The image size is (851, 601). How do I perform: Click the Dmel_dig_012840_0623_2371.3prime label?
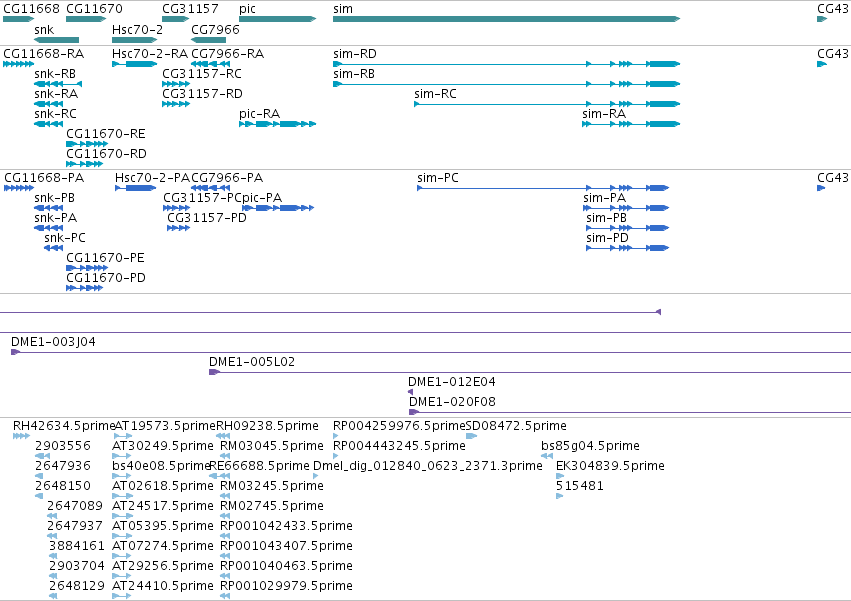pos(428,466)
